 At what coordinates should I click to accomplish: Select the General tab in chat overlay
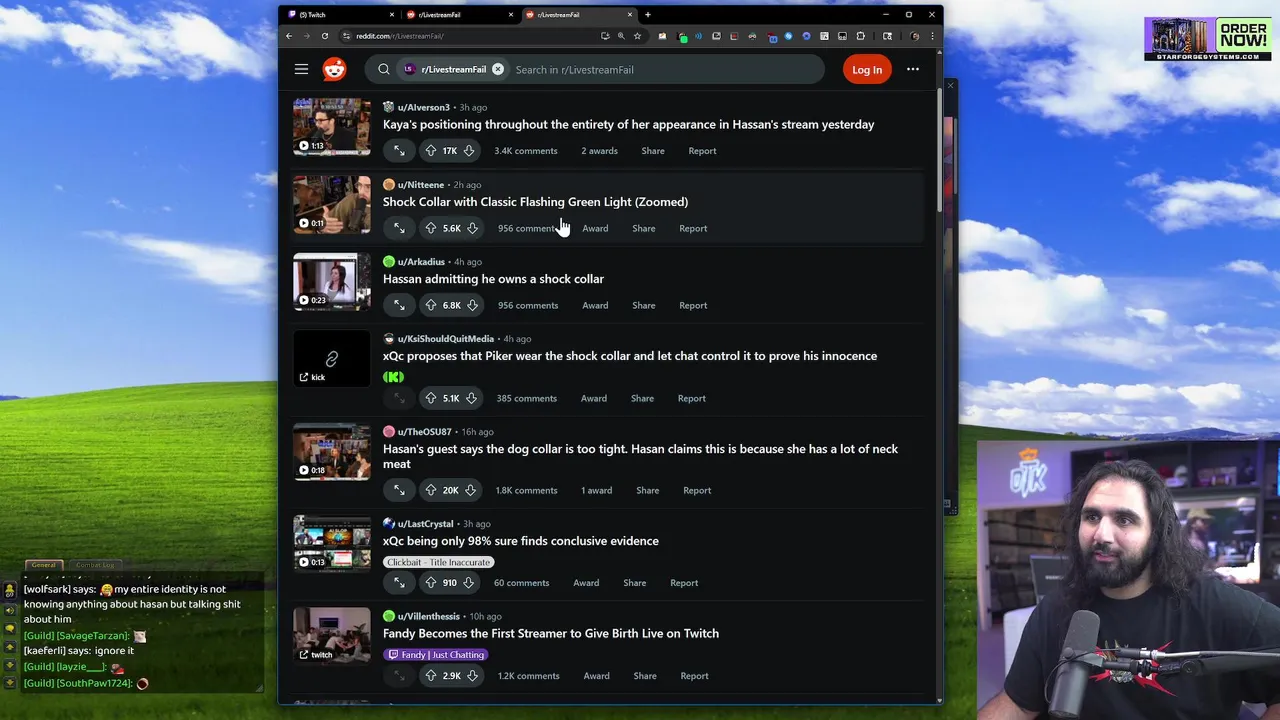[x=44, y=565]
